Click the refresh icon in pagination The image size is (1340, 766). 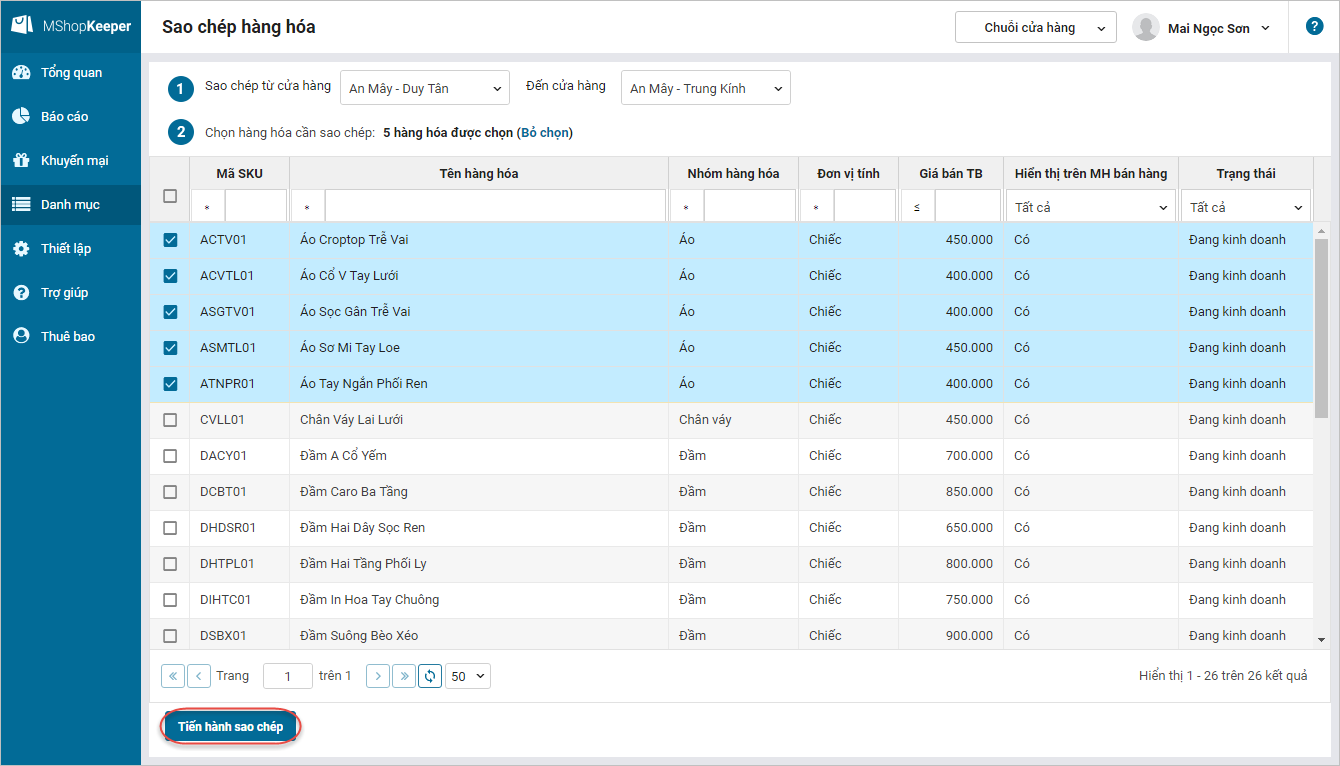430,676
